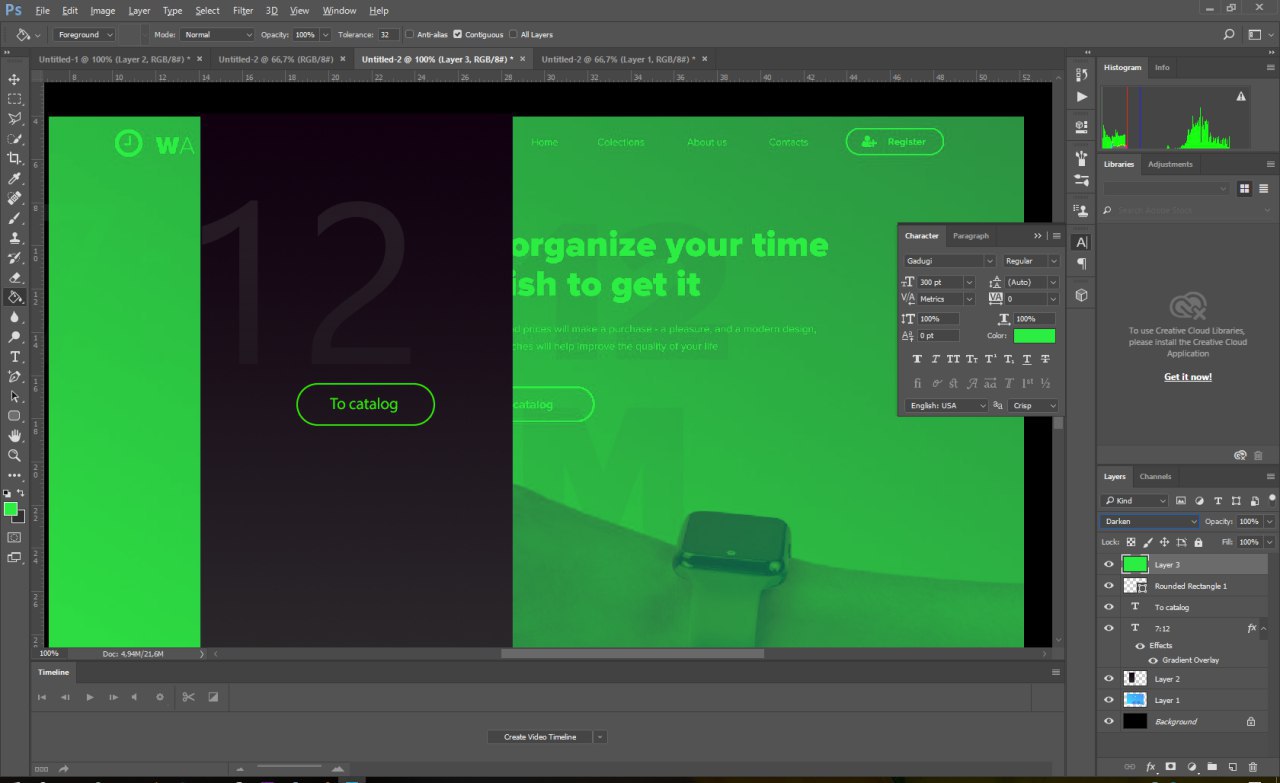1280x783 pixels.
Task: Toggle visibility of Layer 3
Action: [1108, 565]
